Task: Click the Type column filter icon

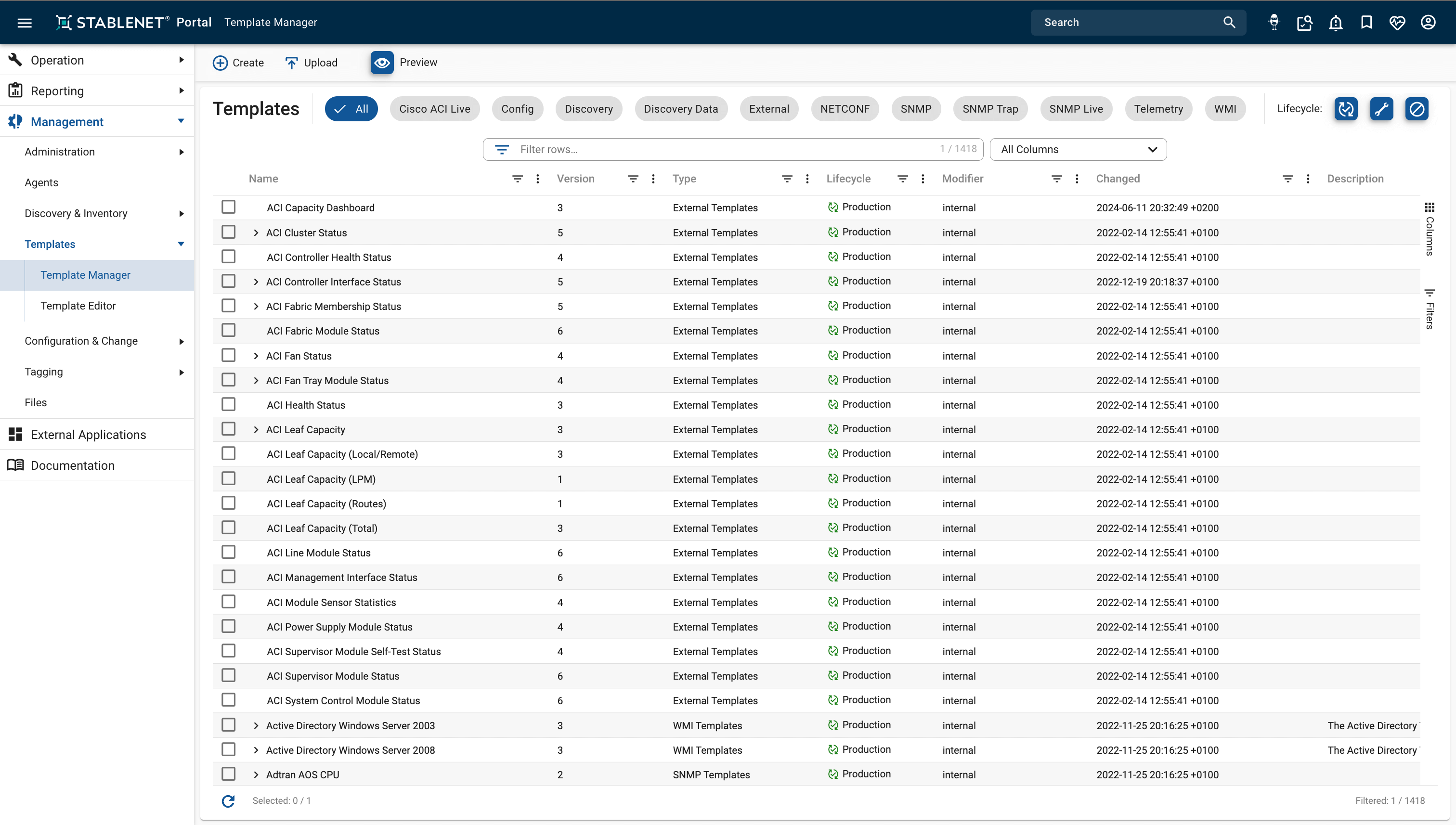Action: (787, 179)
